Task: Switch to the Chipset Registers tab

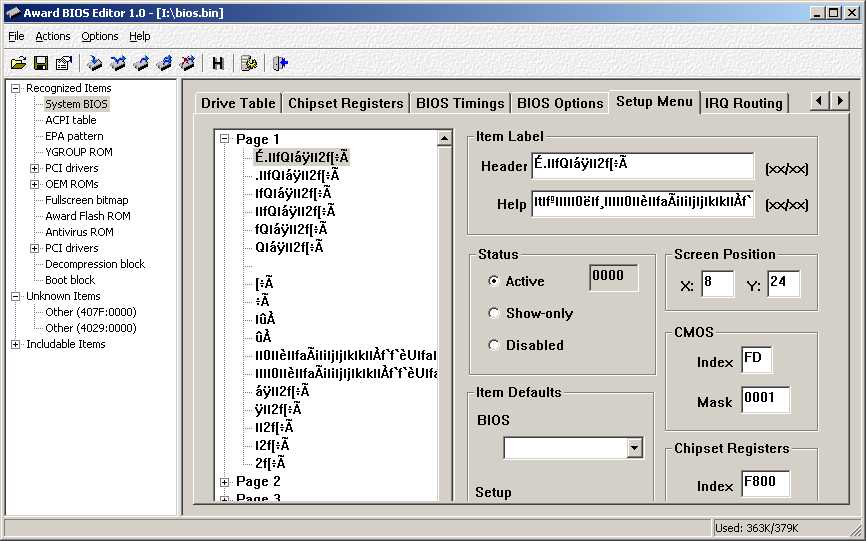Action: pyautogui.click(x=346, y=103)
